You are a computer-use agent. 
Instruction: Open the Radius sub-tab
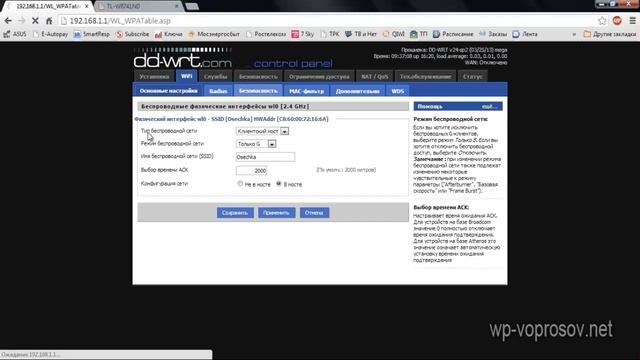(x=218, y=91)
